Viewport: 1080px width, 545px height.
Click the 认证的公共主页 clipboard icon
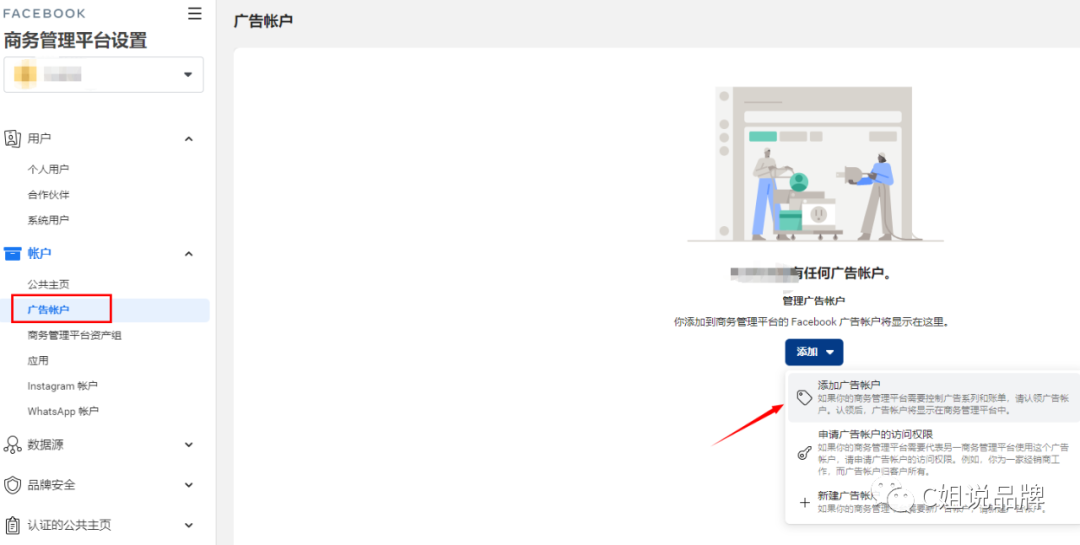[x=12, y=526]
